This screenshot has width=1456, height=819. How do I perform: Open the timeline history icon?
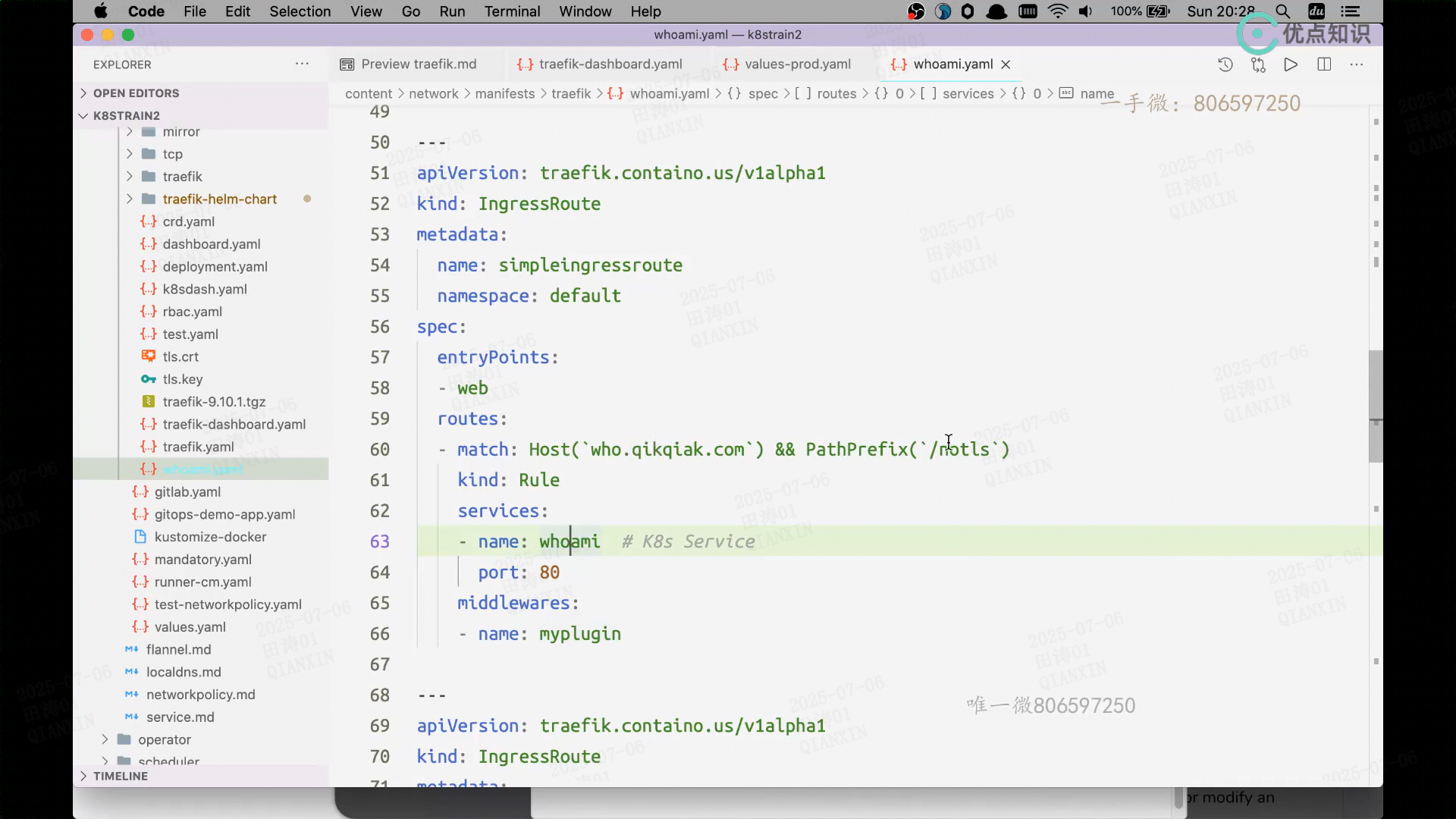[1225, 64]
